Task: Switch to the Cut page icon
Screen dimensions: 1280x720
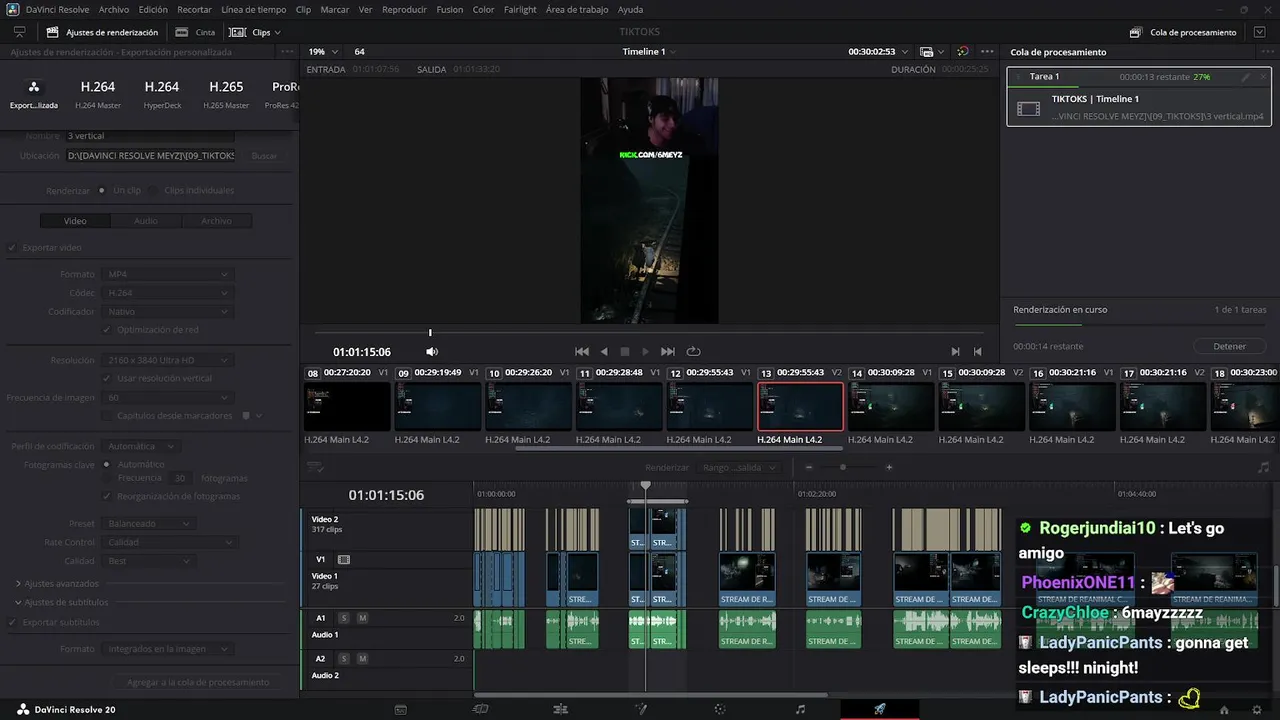Action: tap(480, 709)
